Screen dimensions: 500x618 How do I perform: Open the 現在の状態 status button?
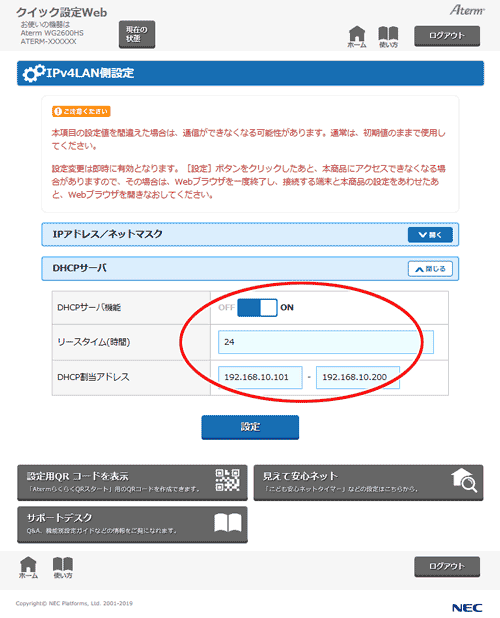(x=137, y=34)
